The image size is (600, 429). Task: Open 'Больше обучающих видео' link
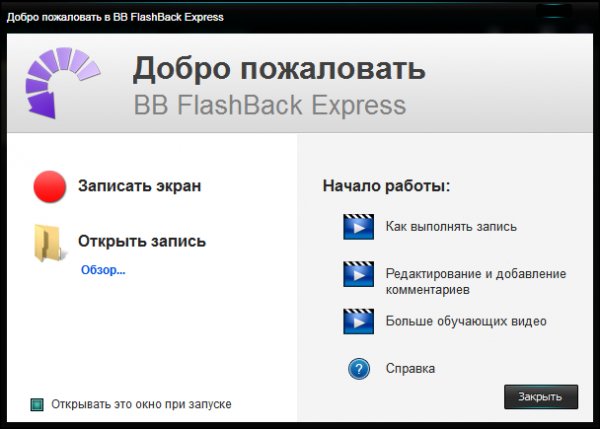click(x=466, y=321)
